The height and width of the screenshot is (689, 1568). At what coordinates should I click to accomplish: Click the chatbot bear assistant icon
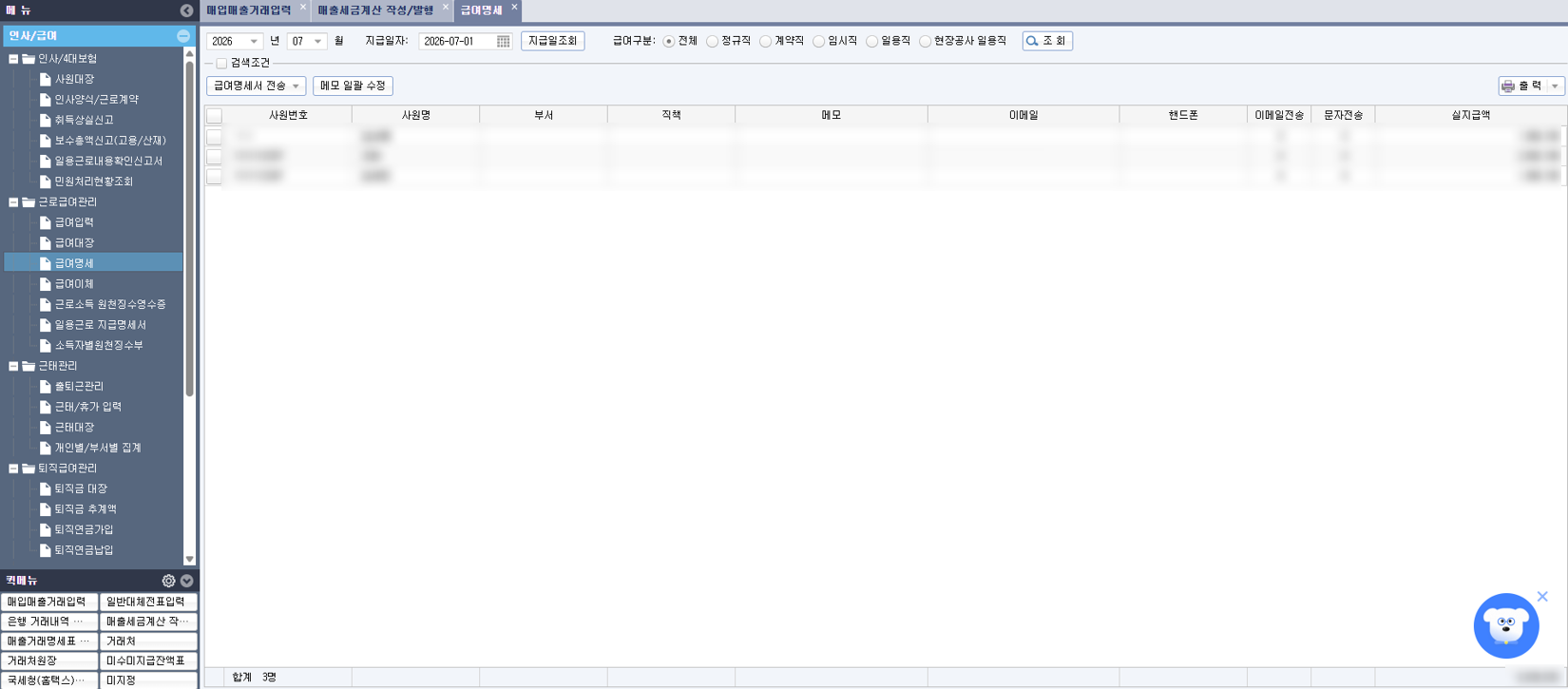(x=1506, y=626)
